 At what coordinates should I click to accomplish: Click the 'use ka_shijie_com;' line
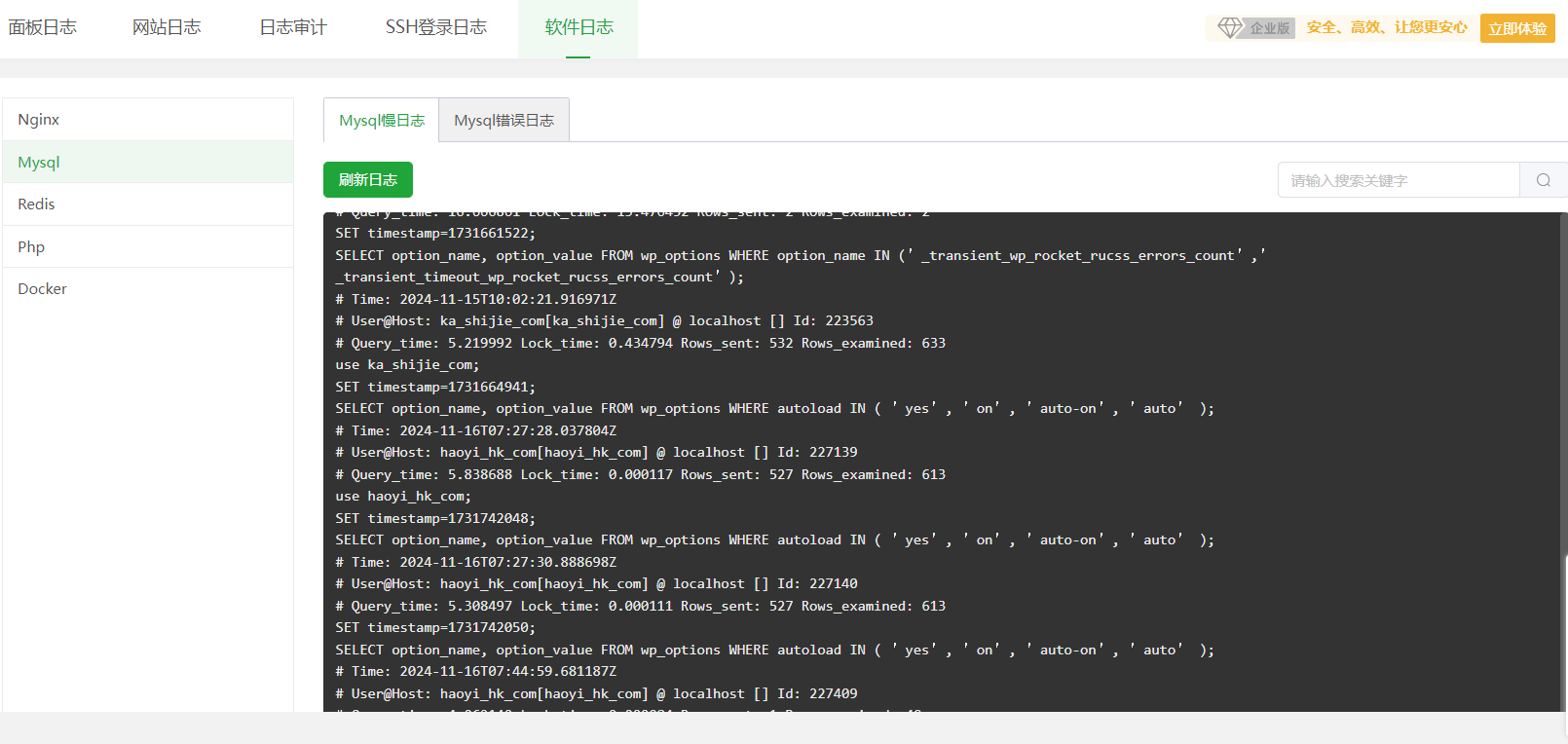click(407, 364)
